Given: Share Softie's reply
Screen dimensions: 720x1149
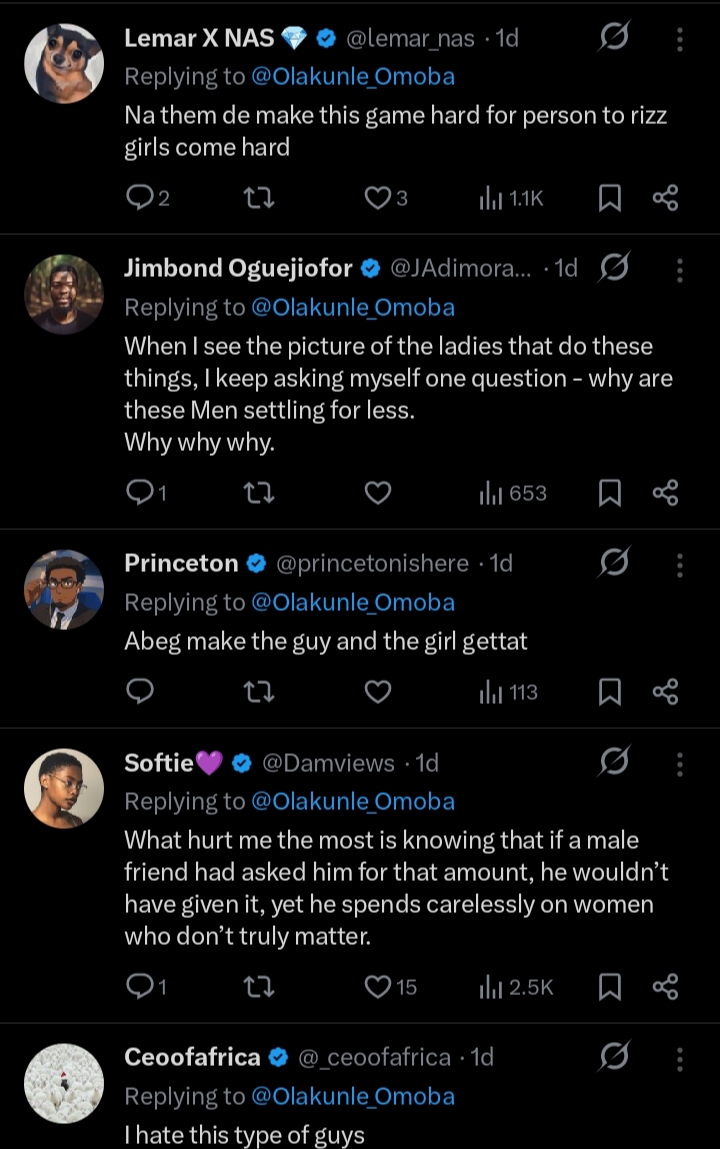Looking at the screenshot, I should [666, 988].
